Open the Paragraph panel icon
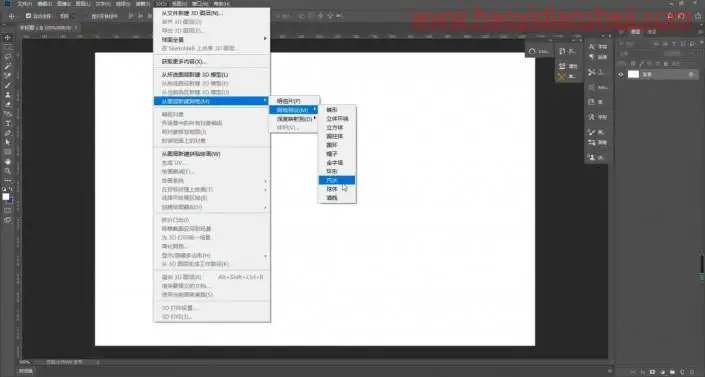This screenshot has width=705, height=377. (592, 57)
